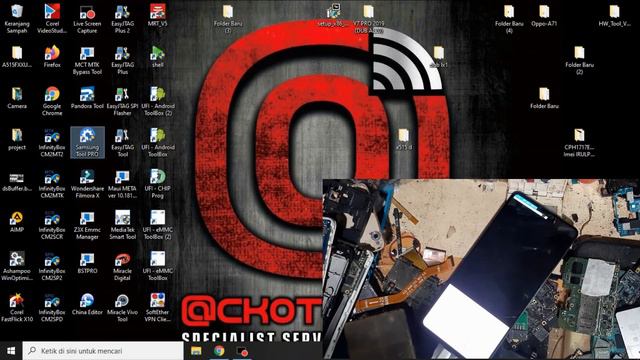
Task: Open InfinityBox CM2SCR shortcut
Action: pos(52,225)
